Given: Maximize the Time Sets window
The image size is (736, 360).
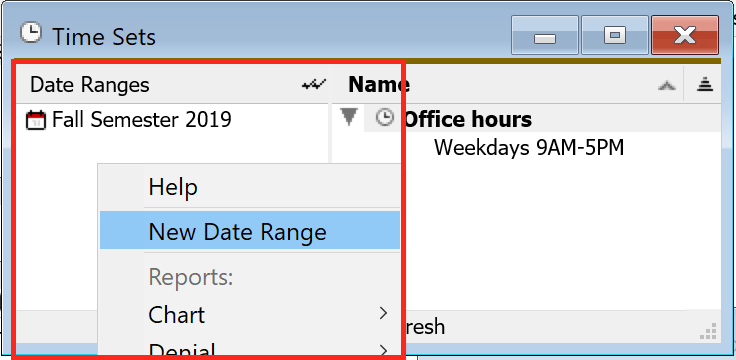Looking at the screenshot, I should point(615,35).
